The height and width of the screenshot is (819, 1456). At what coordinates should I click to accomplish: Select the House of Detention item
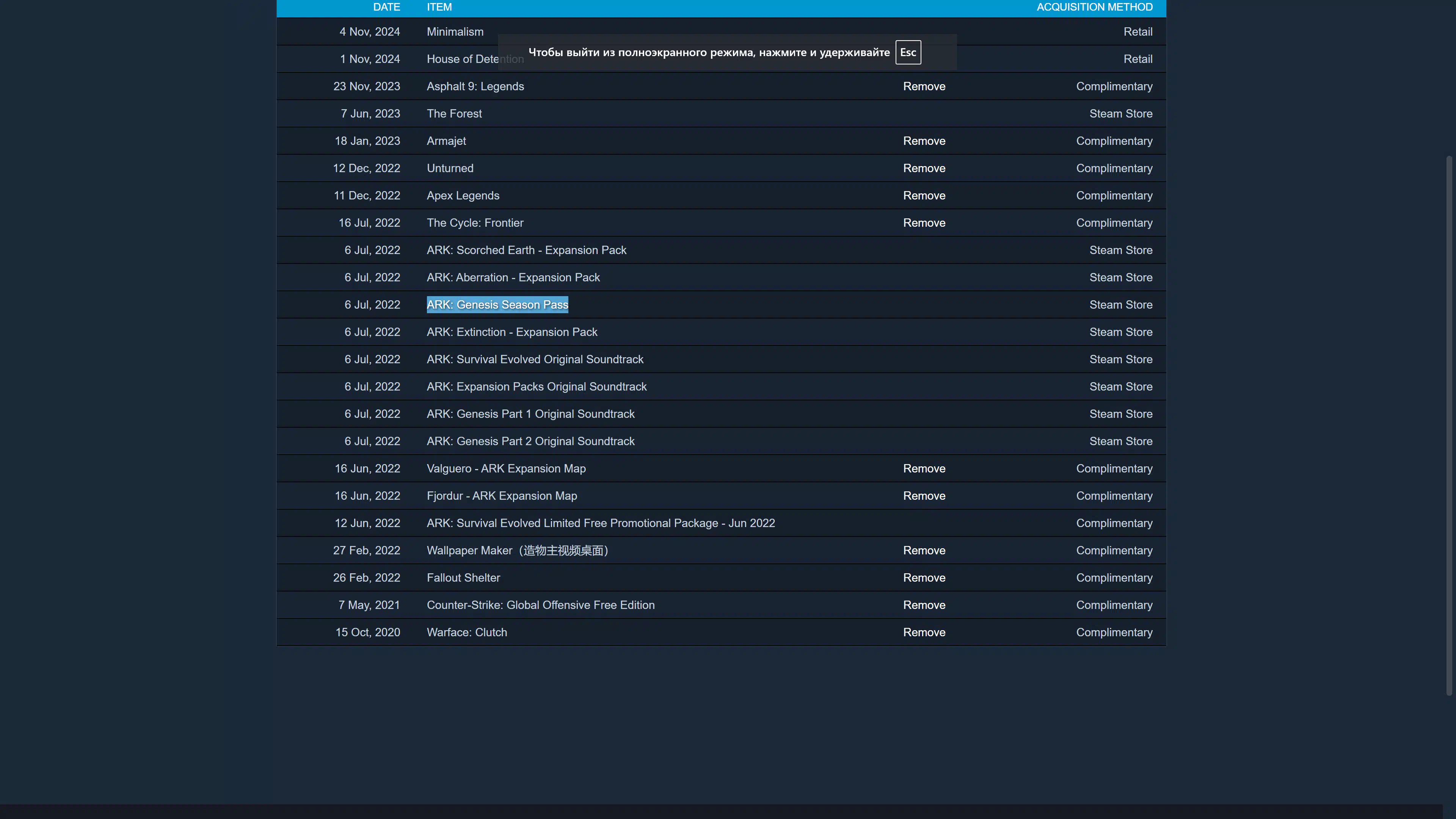[475, 60]
